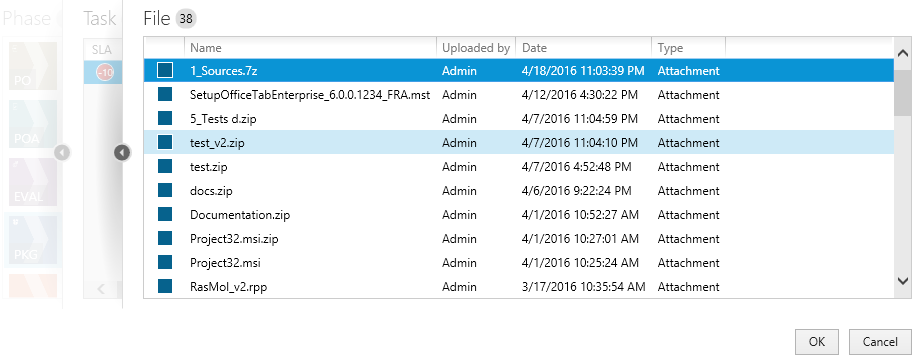
Task: Tick the checkbox for test_v2.zip
Action: coord(165,142)
